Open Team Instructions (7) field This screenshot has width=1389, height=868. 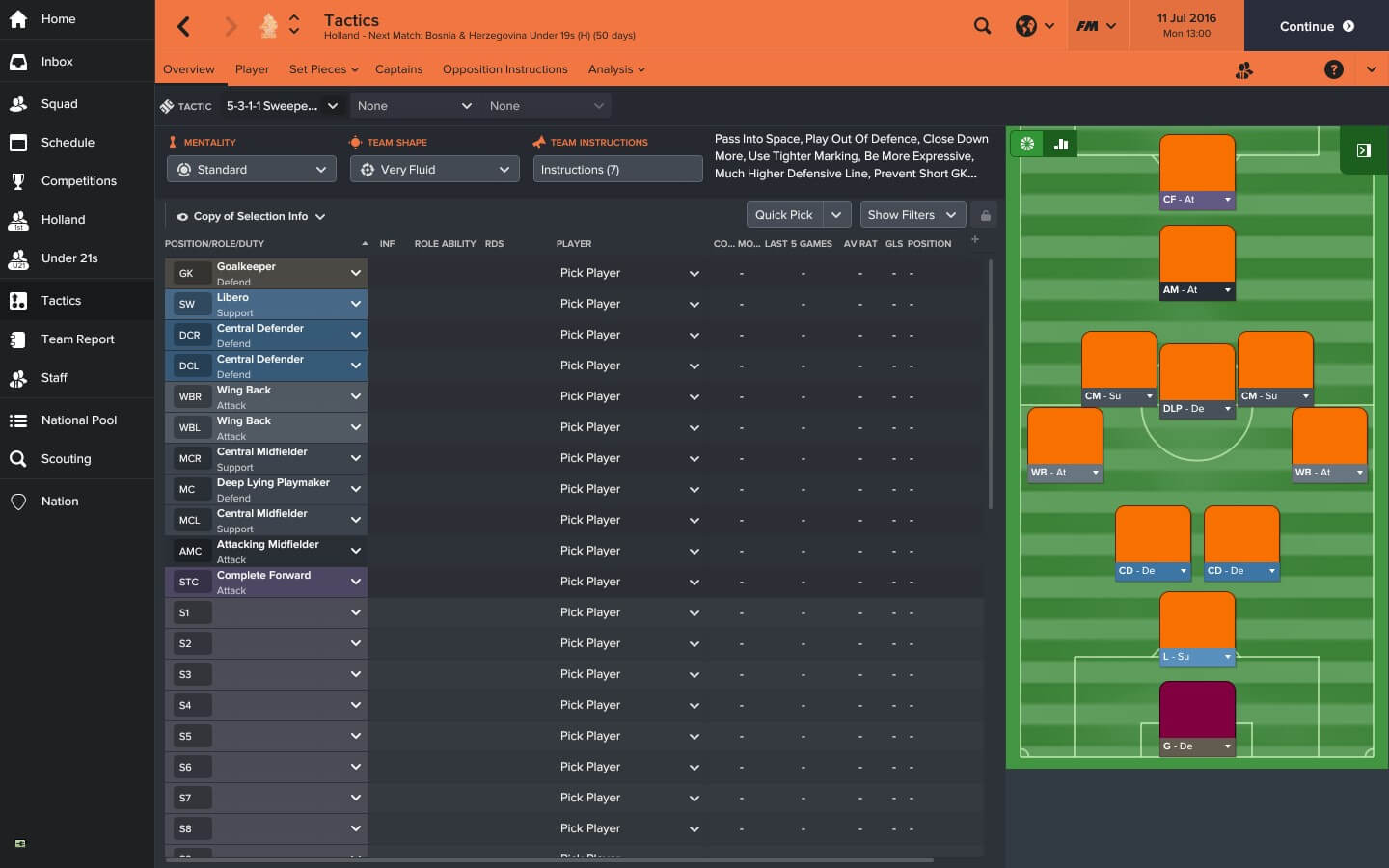(x=617, y=170)
